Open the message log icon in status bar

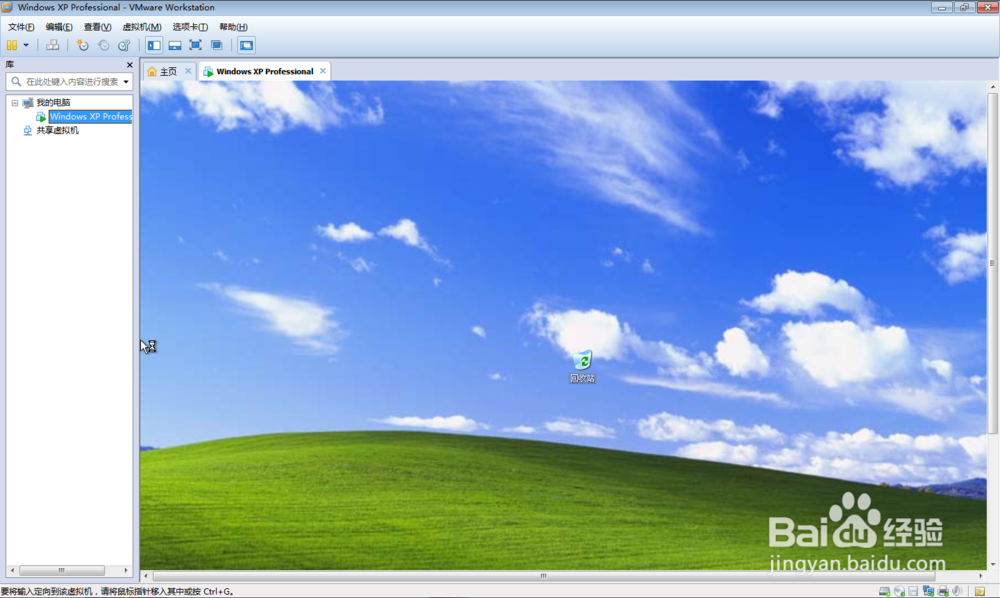pos(980,592)
